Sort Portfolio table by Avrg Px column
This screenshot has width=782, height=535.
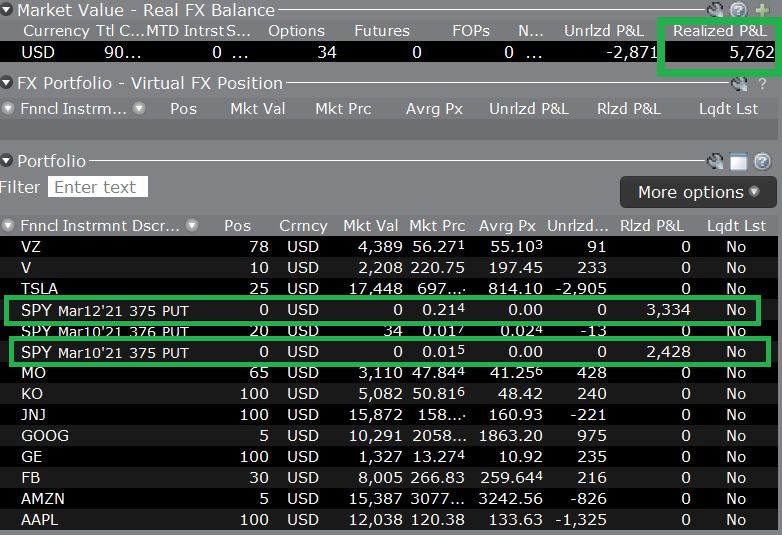click(507, 226)
